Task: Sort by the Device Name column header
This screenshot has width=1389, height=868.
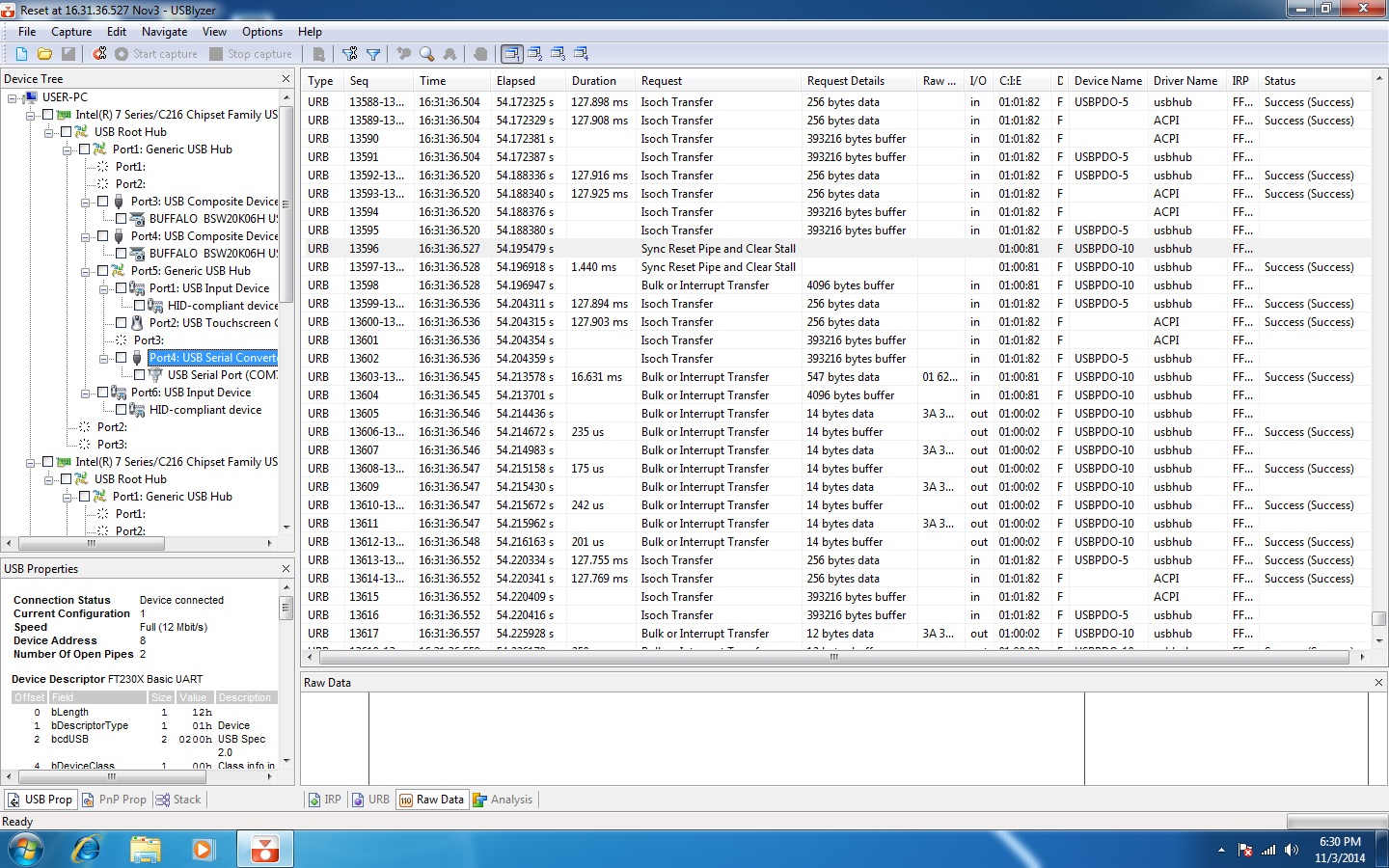Action: (x=1109, y=81)
